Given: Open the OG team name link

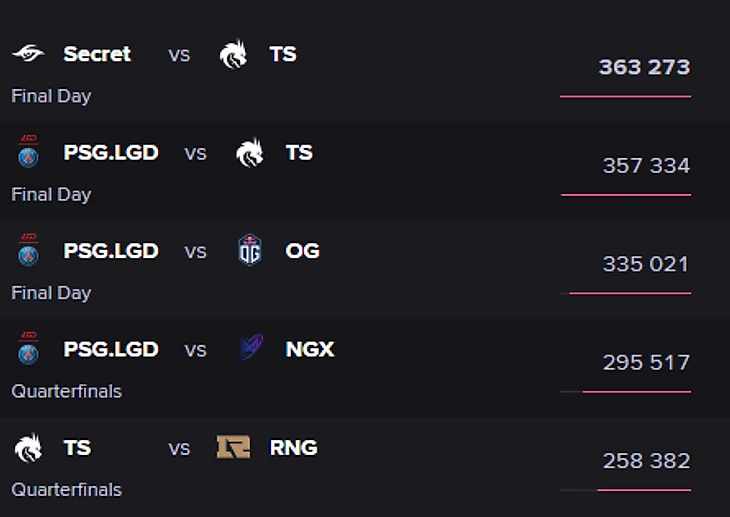Looking at the screenshot, I should 303,251.
